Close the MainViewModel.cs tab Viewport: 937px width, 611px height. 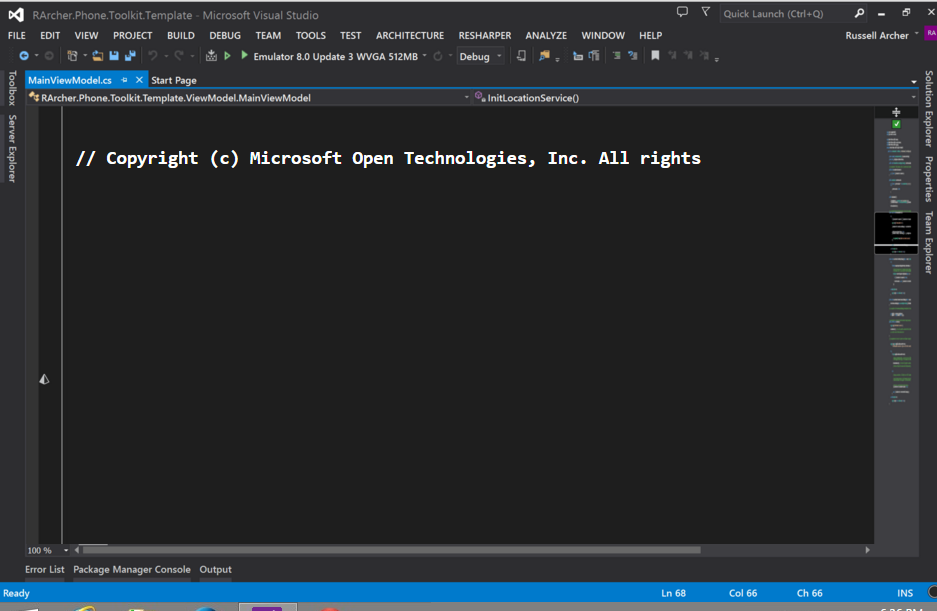tap(139, 80)
